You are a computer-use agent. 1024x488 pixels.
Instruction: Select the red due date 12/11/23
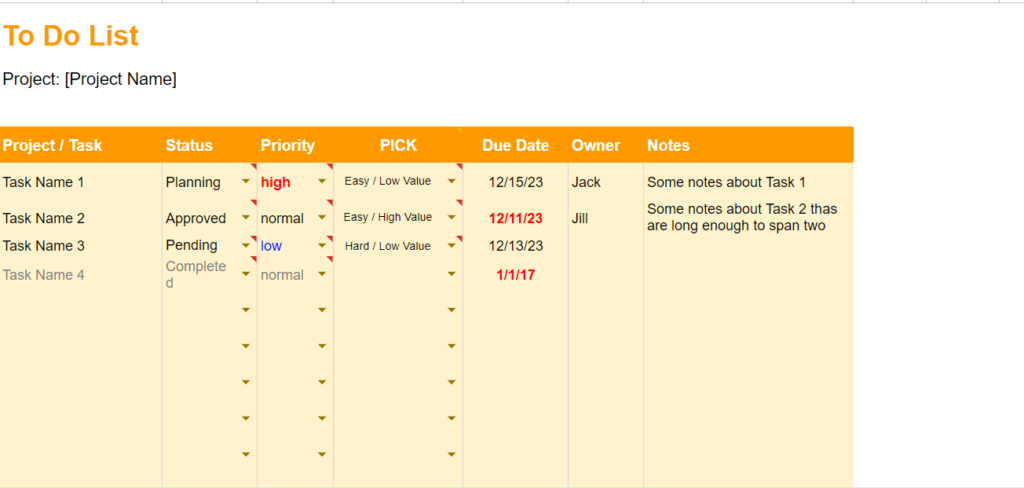tap(516, 218)
